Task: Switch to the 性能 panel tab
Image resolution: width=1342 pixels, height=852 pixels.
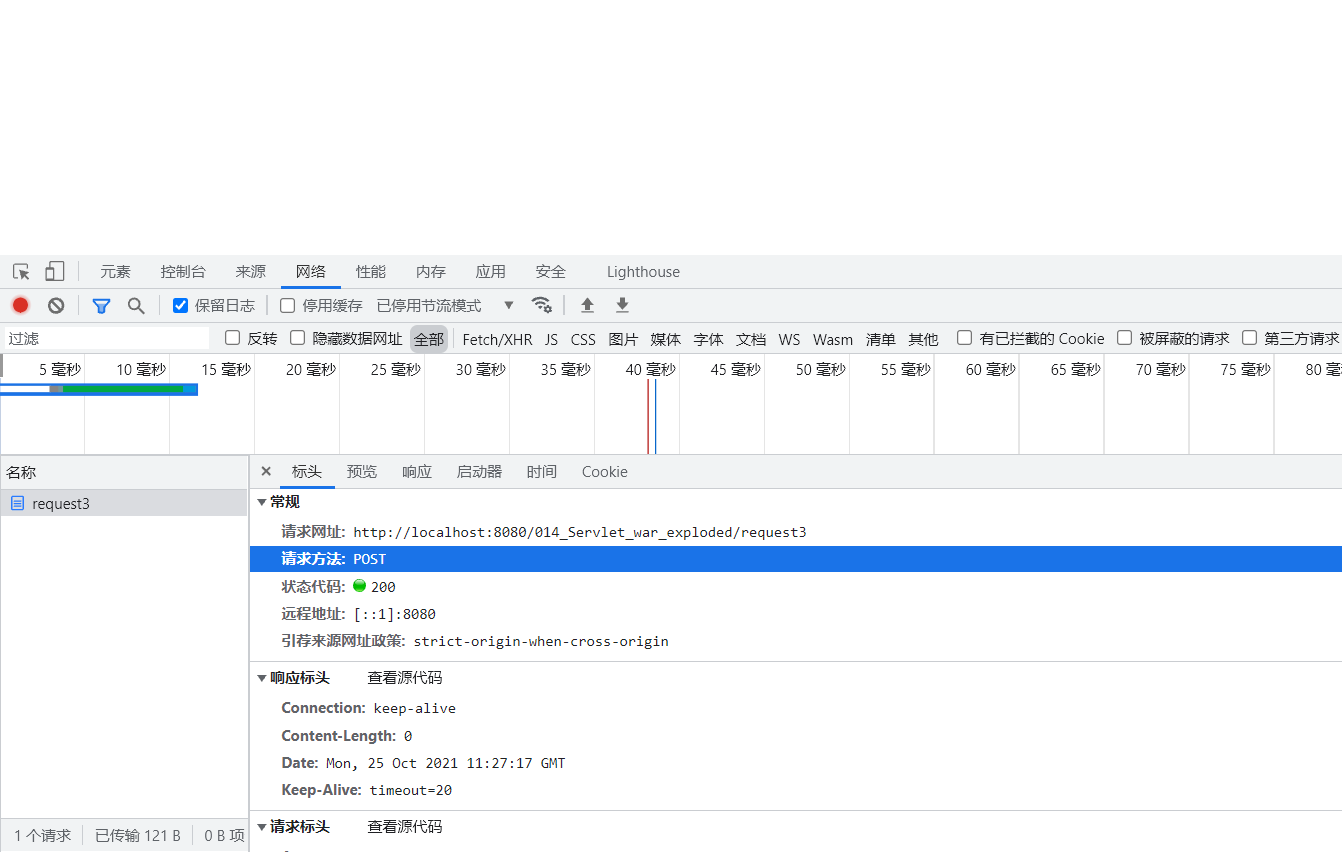Action: click(x=371, y=272)
